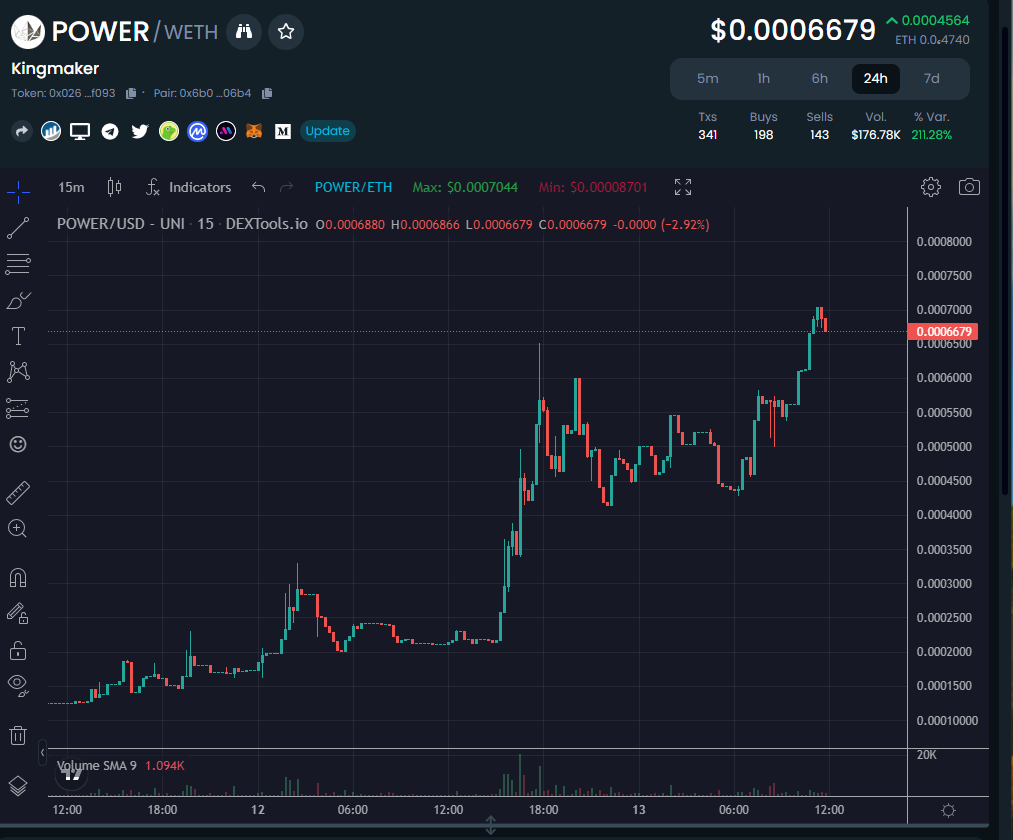Select the text annotation tool
Screen dimensions: 1013x840
[x=17, y=336]
